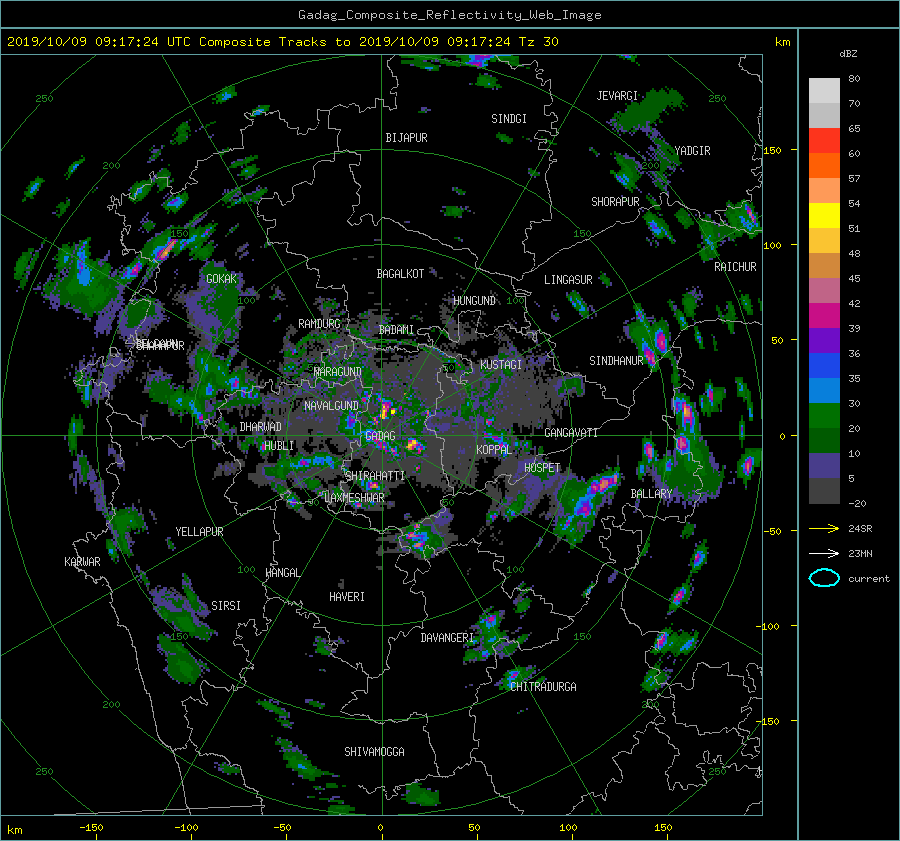The width and height of the screenshot is (900, 841).
Task: Click the BAGALKOT city label
Action: pos(400,274)
